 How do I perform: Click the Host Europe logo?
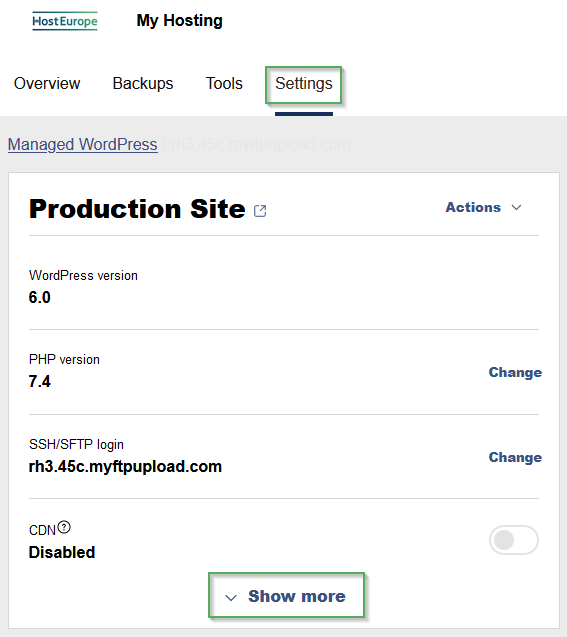pyautogui.click(x=65, y=21)
